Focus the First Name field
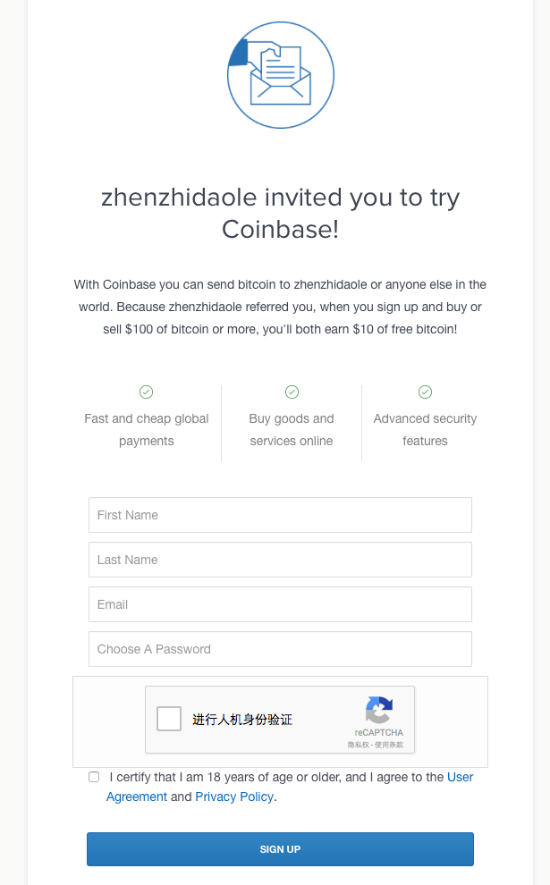The width and height of the screenshot is (550, 885). click(280, 515)
